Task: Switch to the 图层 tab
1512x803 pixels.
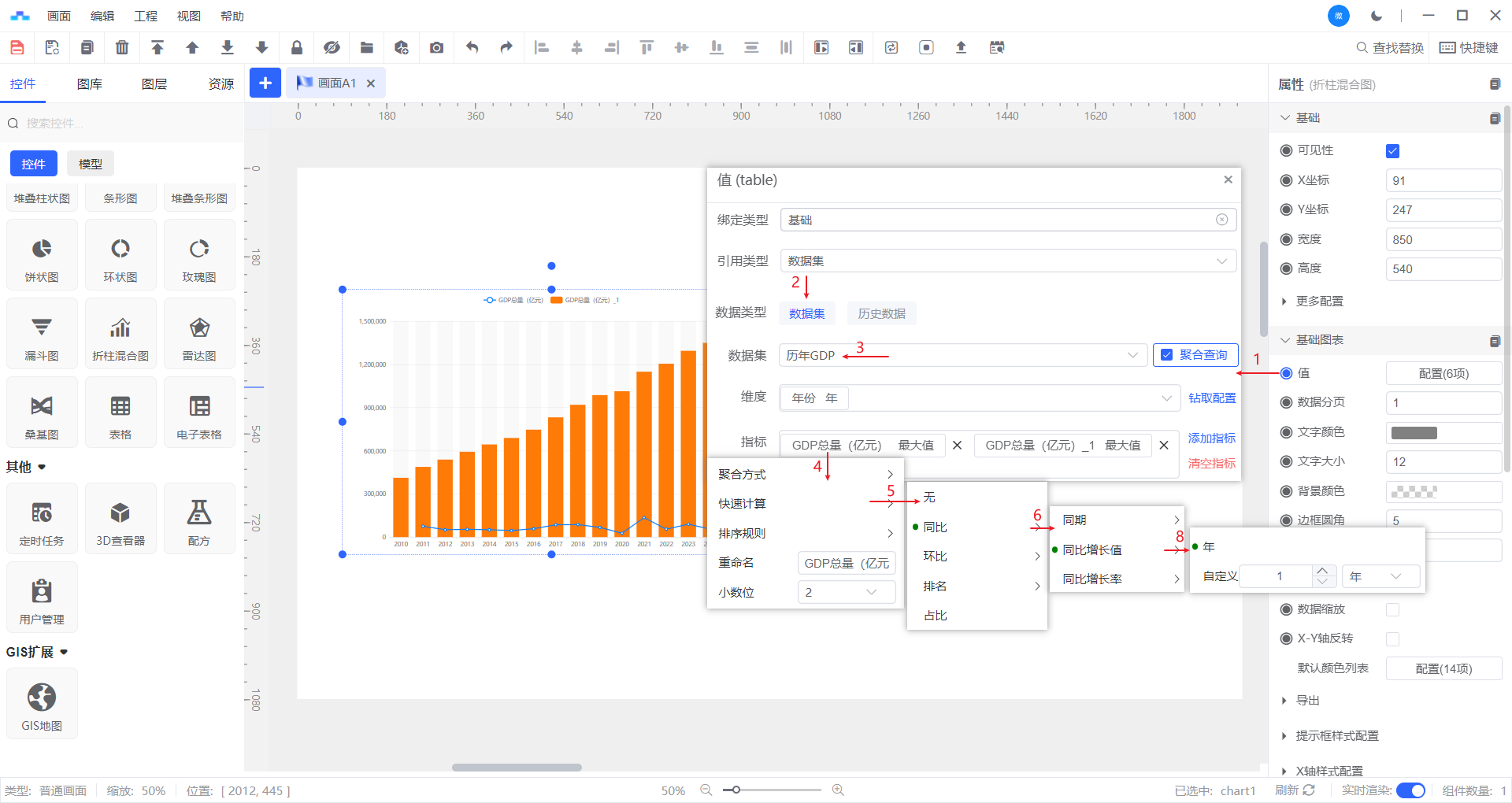Action: pos(154,84)
